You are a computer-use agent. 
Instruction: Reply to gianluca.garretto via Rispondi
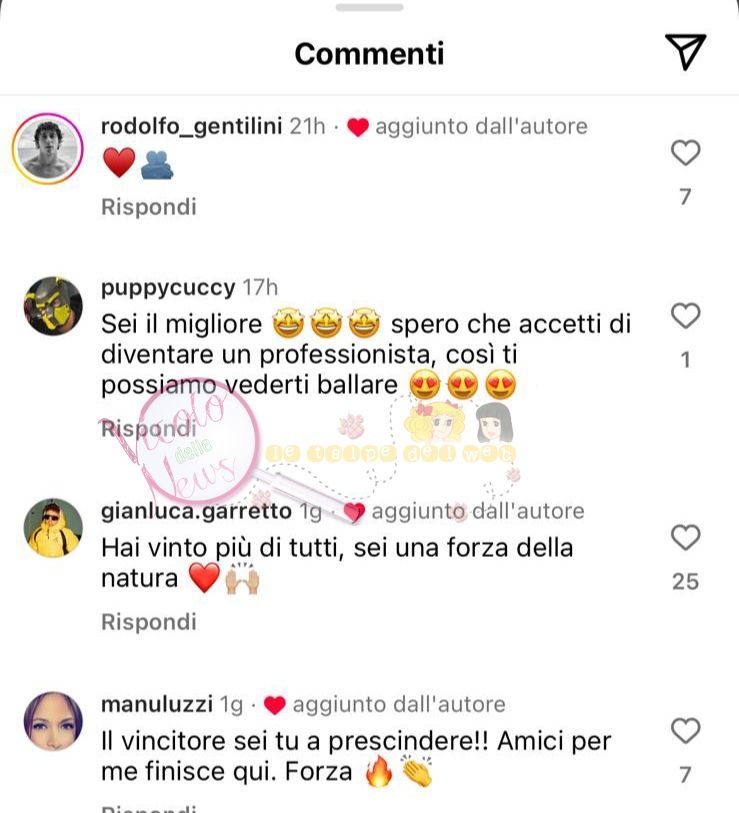click(149, 622)
